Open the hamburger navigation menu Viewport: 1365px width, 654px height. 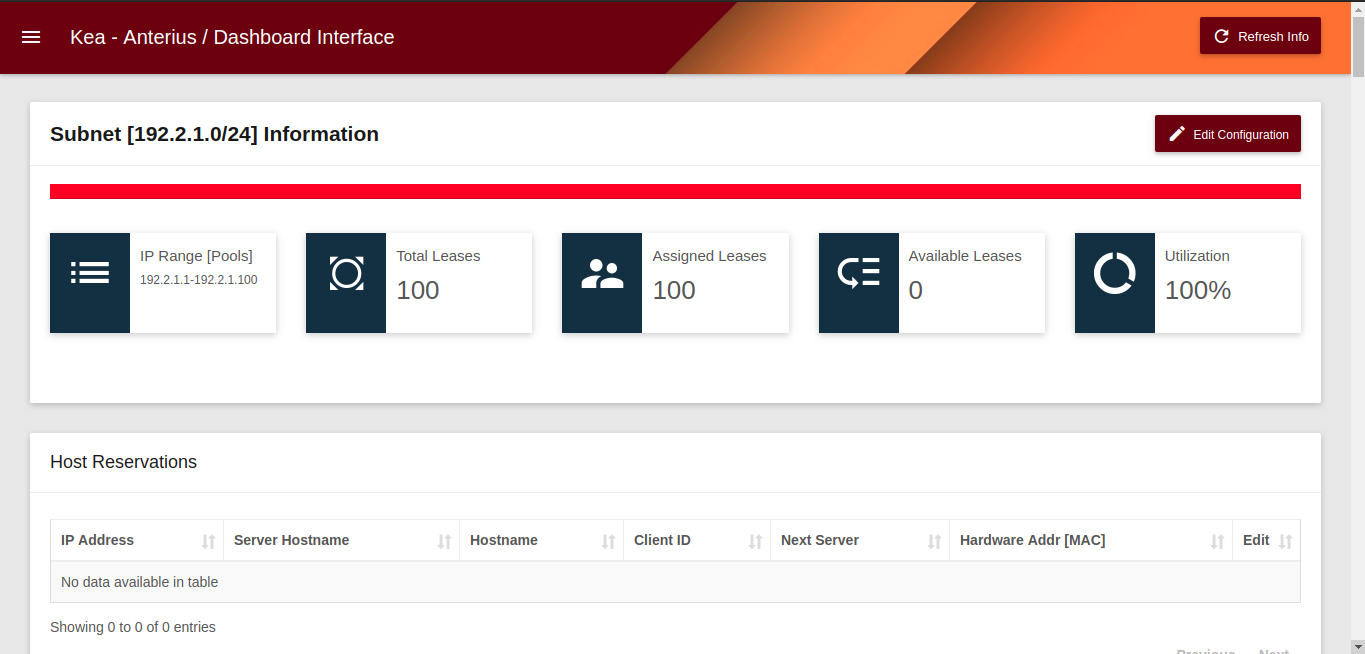pos(31,37)
